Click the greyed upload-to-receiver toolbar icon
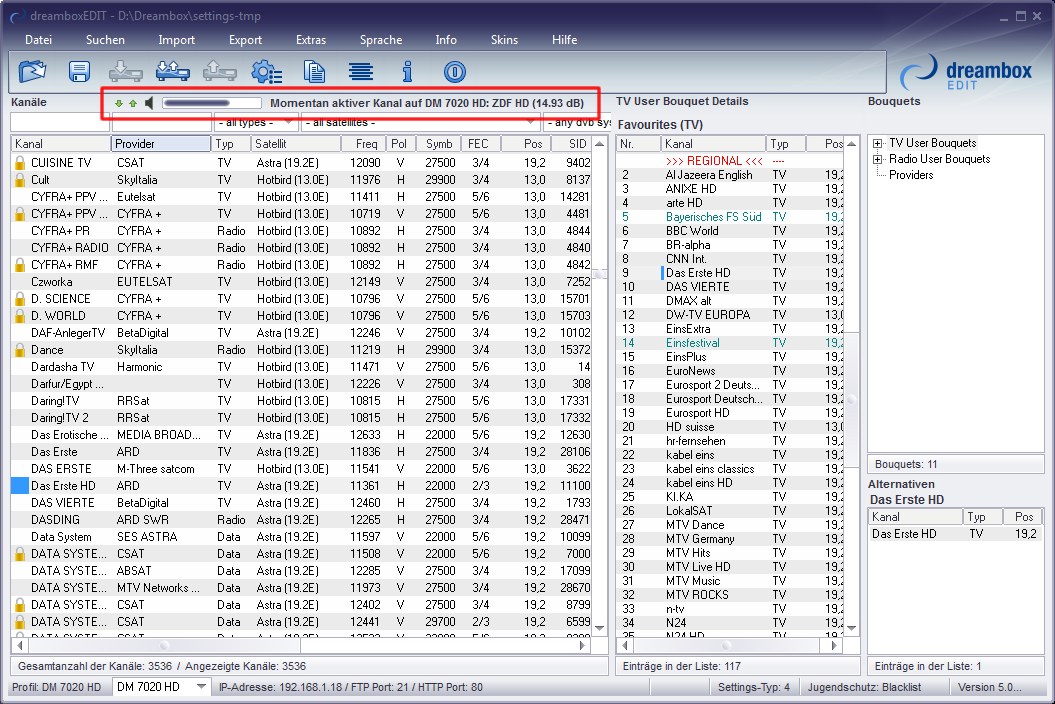This screenshot has height=704, width=1055. (x=219, y=71)
